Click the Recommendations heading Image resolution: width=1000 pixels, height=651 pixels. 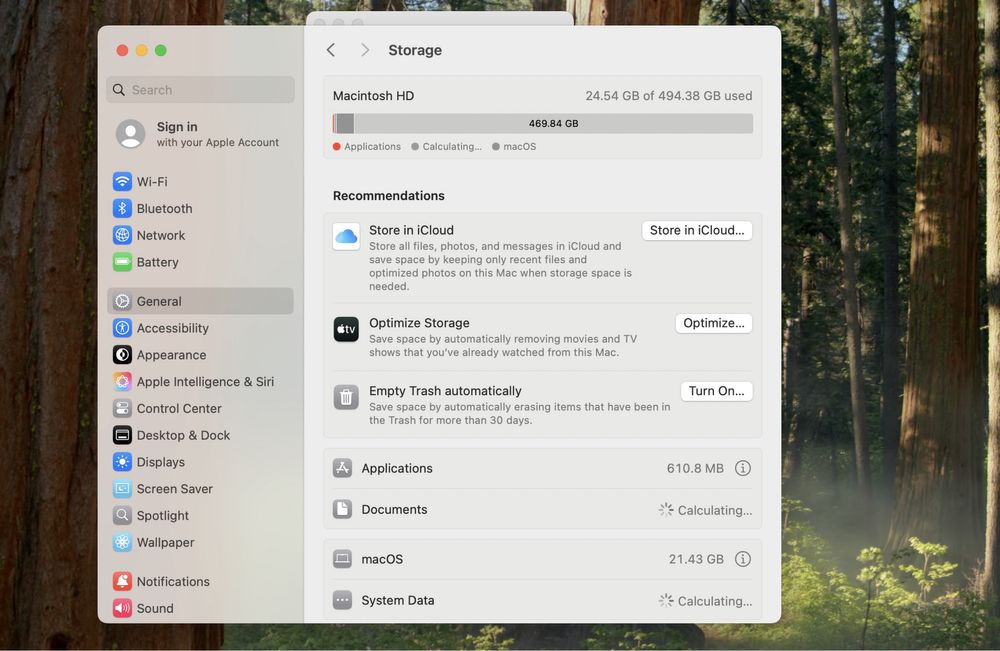click(388, 195)
